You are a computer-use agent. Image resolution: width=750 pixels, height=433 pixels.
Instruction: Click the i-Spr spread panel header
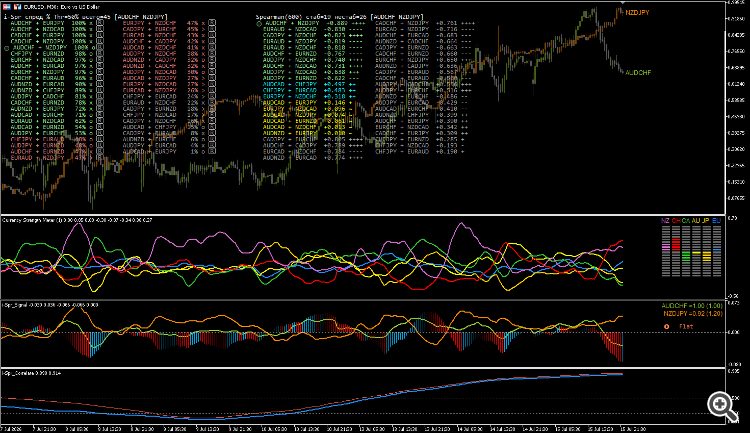pyautogui.click(x=85, y=17)
